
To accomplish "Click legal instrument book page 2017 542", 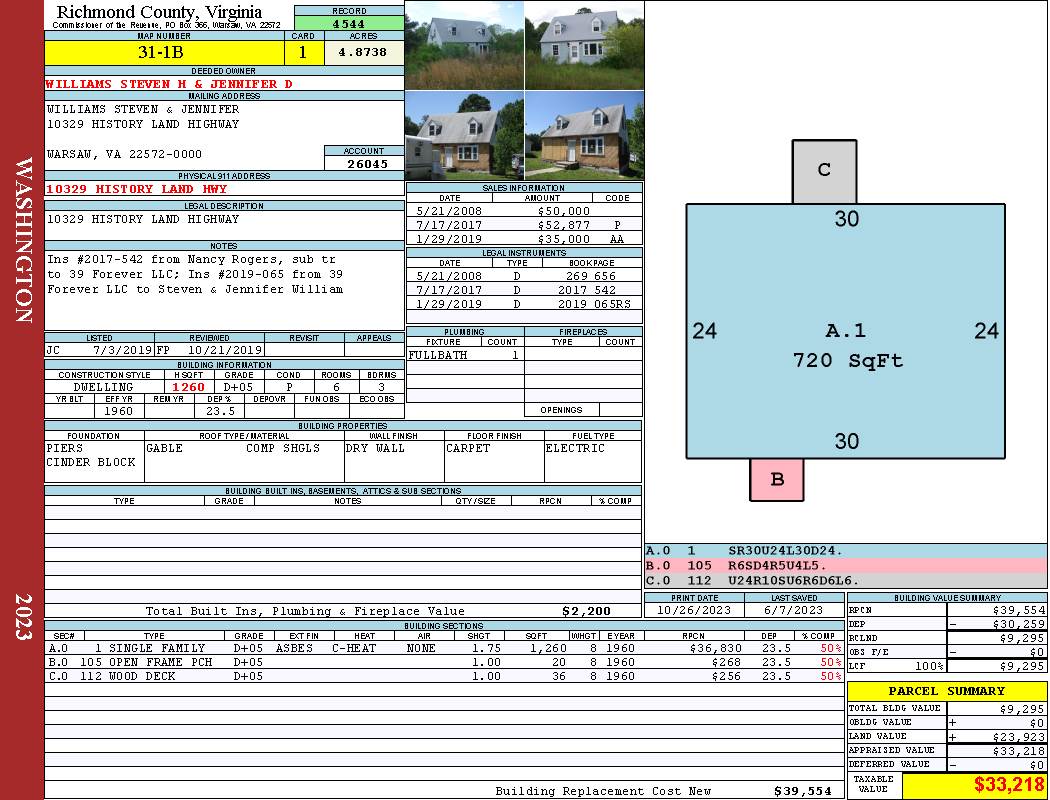I will pyautogui.click(x=587, y=290).
